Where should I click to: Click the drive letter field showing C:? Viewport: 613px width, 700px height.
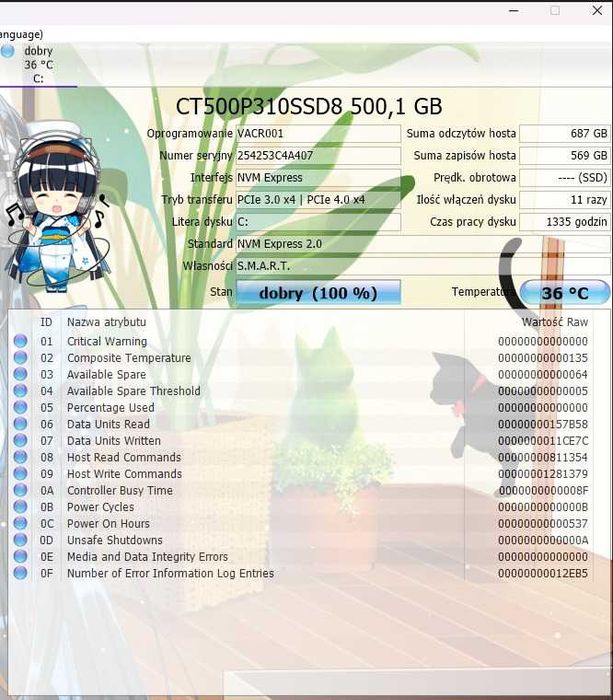(x=318, y=222)
